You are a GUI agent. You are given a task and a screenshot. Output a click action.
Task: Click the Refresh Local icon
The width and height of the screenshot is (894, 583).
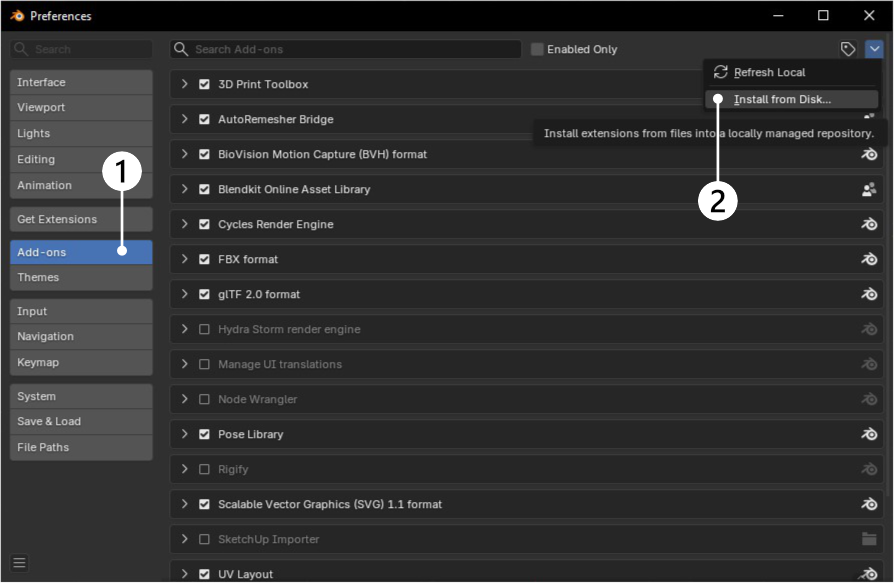pos(721,72)
